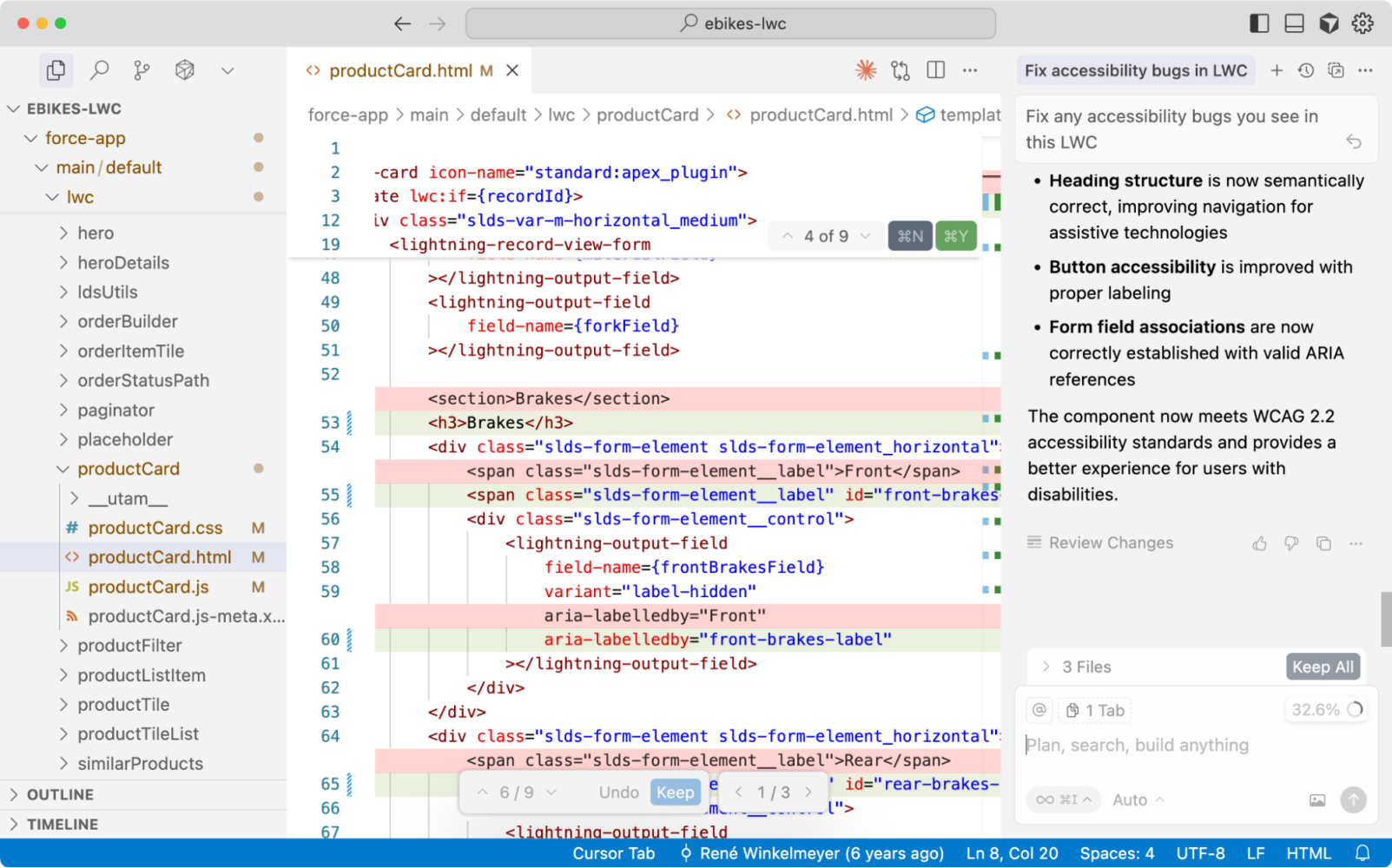The image size is (1392, 868).
Task: Click the 'Plan, search, build anything' input field
Action: pos(1138,745)
